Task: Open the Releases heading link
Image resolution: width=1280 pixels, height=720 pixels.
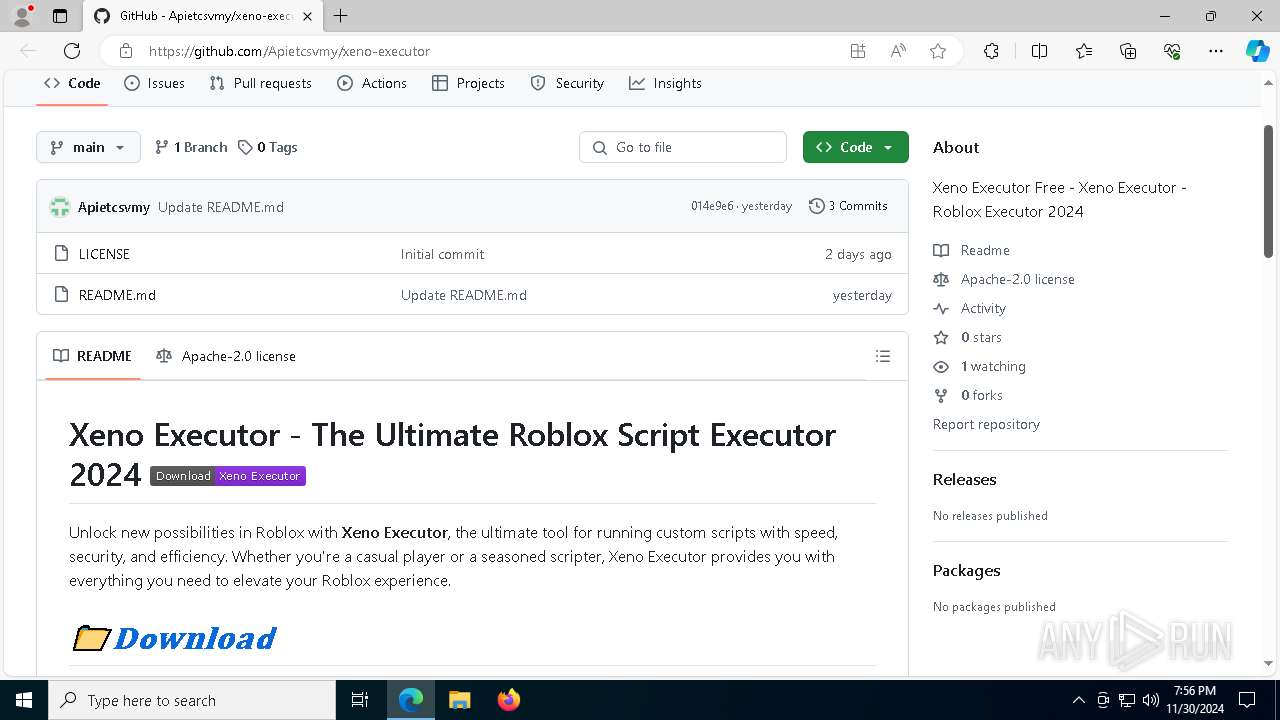Action: point(964,479)
